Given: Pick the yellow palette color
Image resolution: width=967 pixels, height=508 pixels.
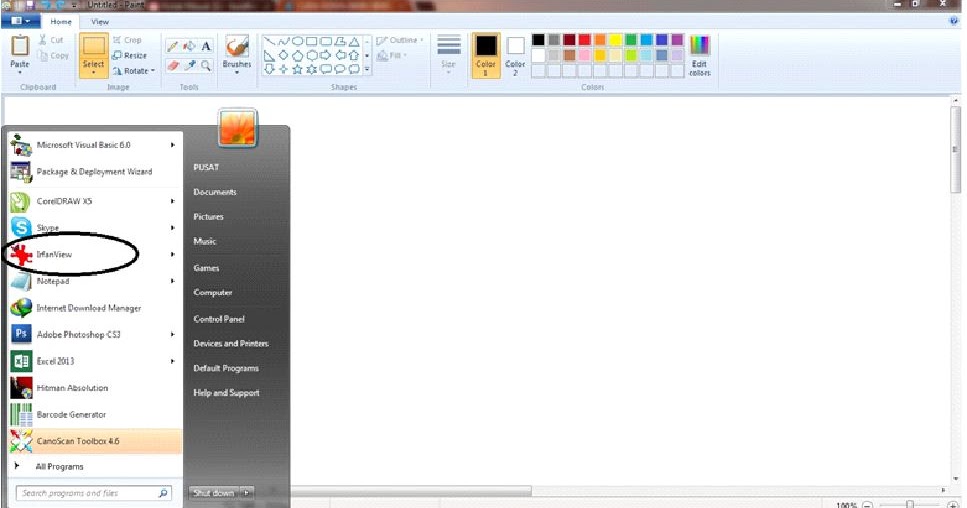Looking at the screenshot, I should pyautogui.click(x=615, y=40).
